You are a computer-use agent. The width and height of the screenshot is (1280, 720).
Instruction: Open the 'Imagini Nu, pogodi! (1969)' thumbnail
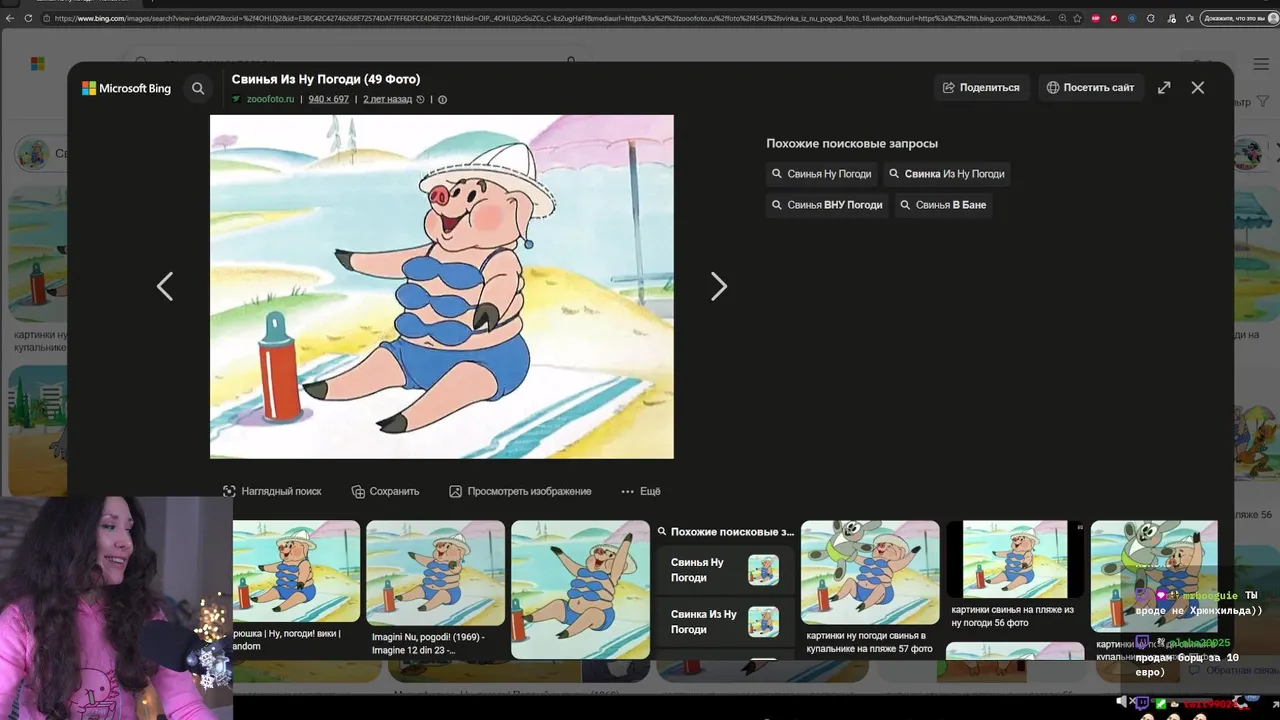(x=435, y=573)
